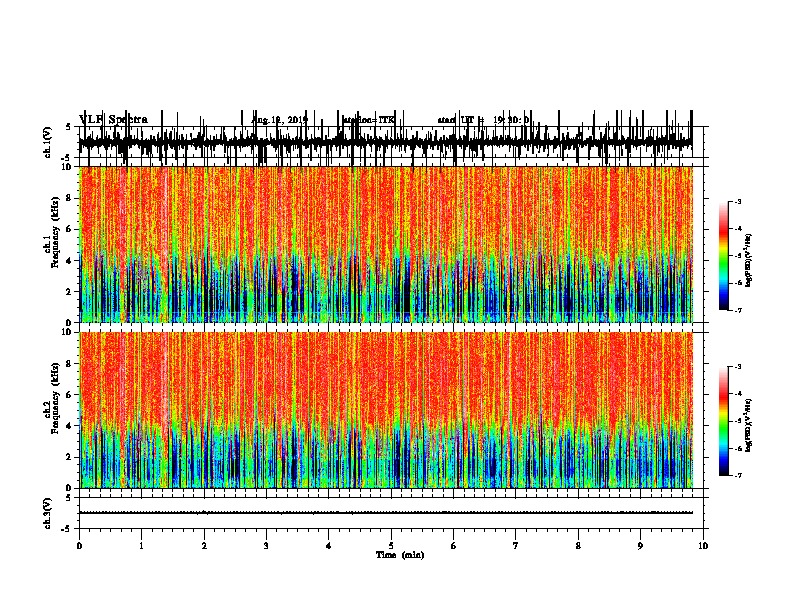Click the ch.1 frequency spectrogram panel

(385, 244)
